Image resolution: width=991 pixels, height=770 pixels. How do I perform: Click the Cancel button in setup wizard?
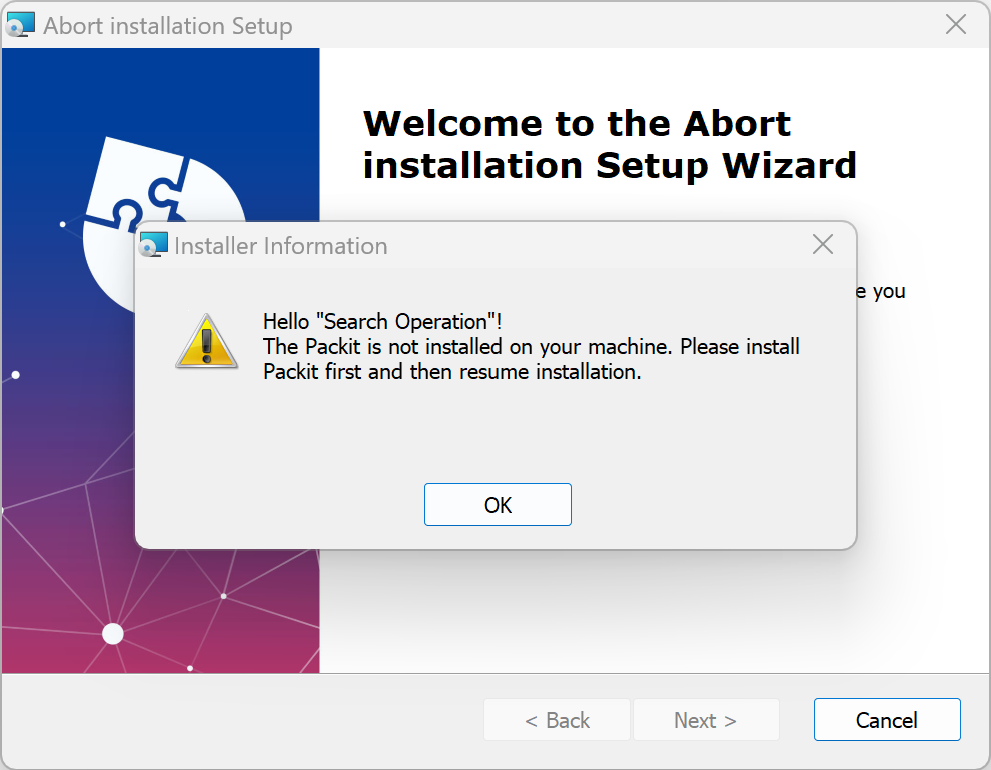[x=887, y=719]
